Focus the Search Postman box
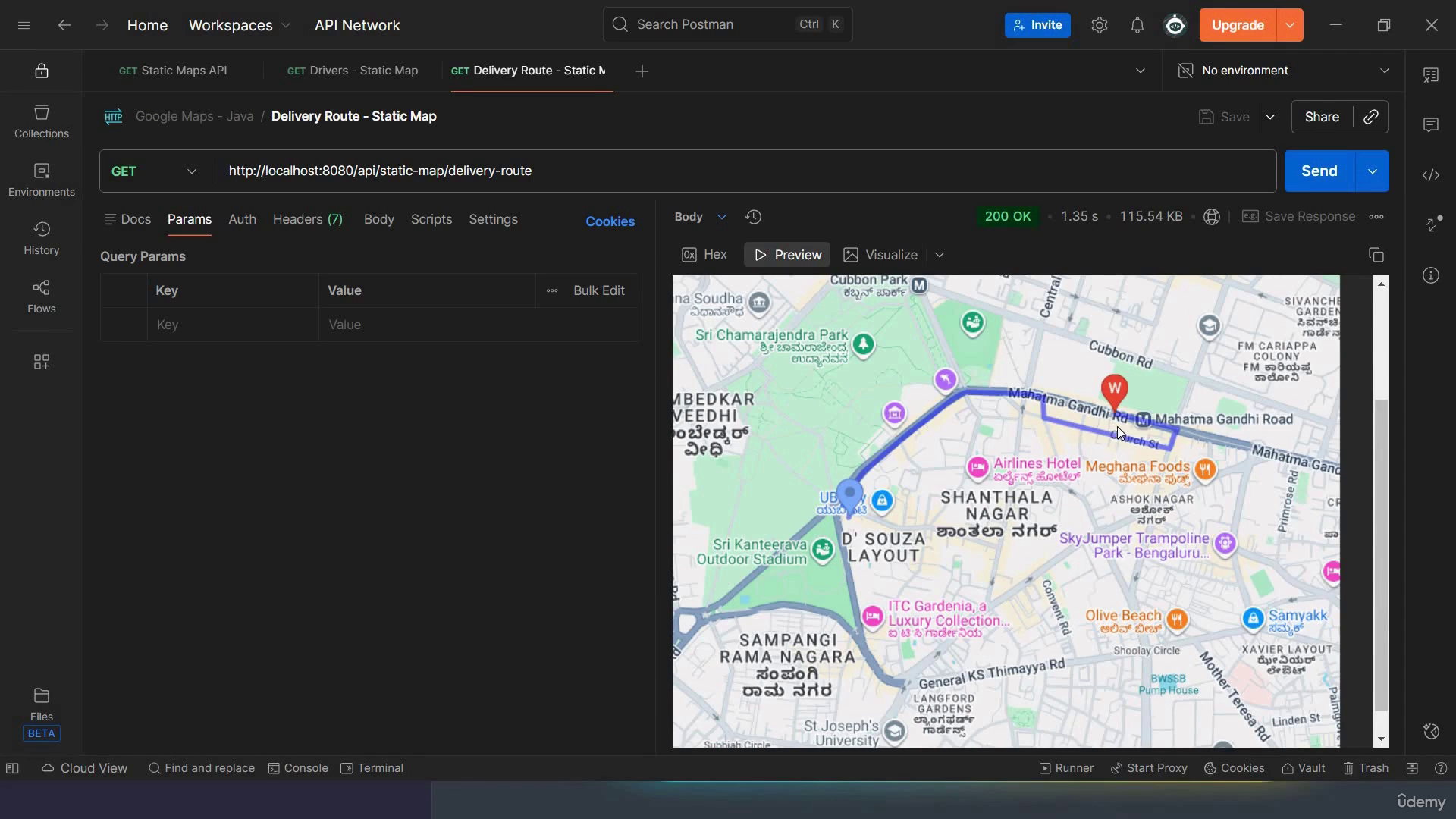Viewport: 1456px width, 819px height. click(727, 24)
